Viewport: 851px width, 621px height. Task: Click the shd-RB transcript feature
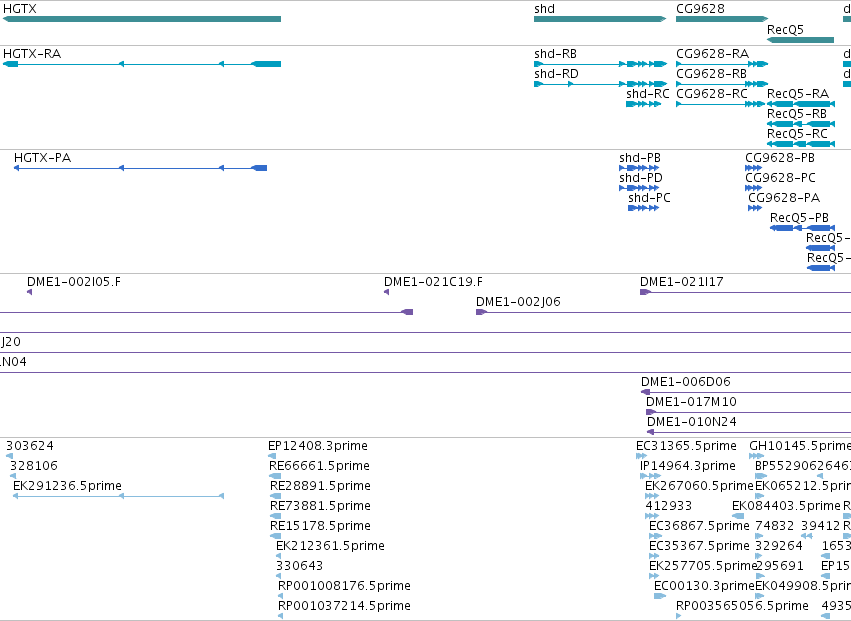[600, 64]
